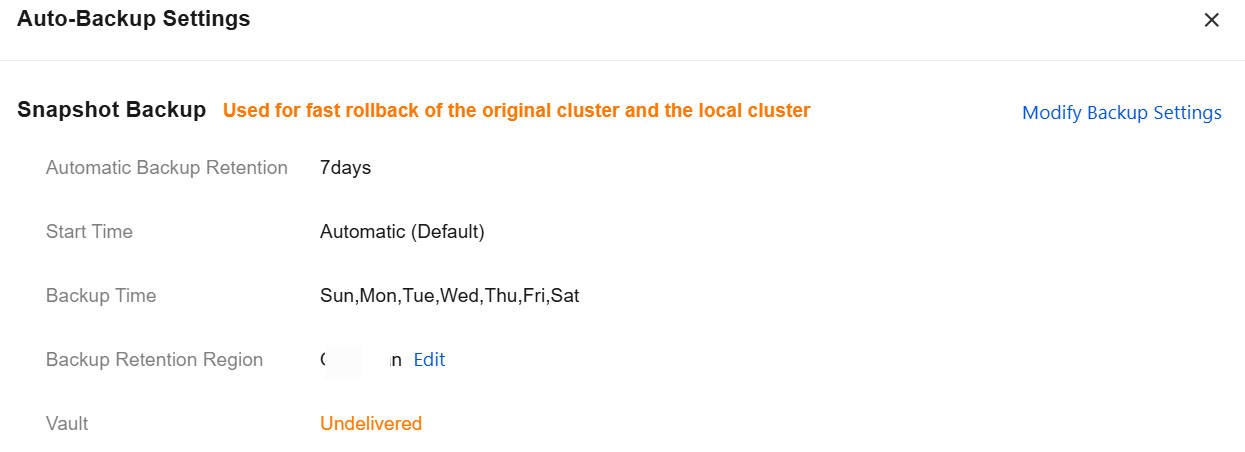Select the Snapshot Backup heading
1245x452 pixels.
pyautogui.click(x=111, y=110)
